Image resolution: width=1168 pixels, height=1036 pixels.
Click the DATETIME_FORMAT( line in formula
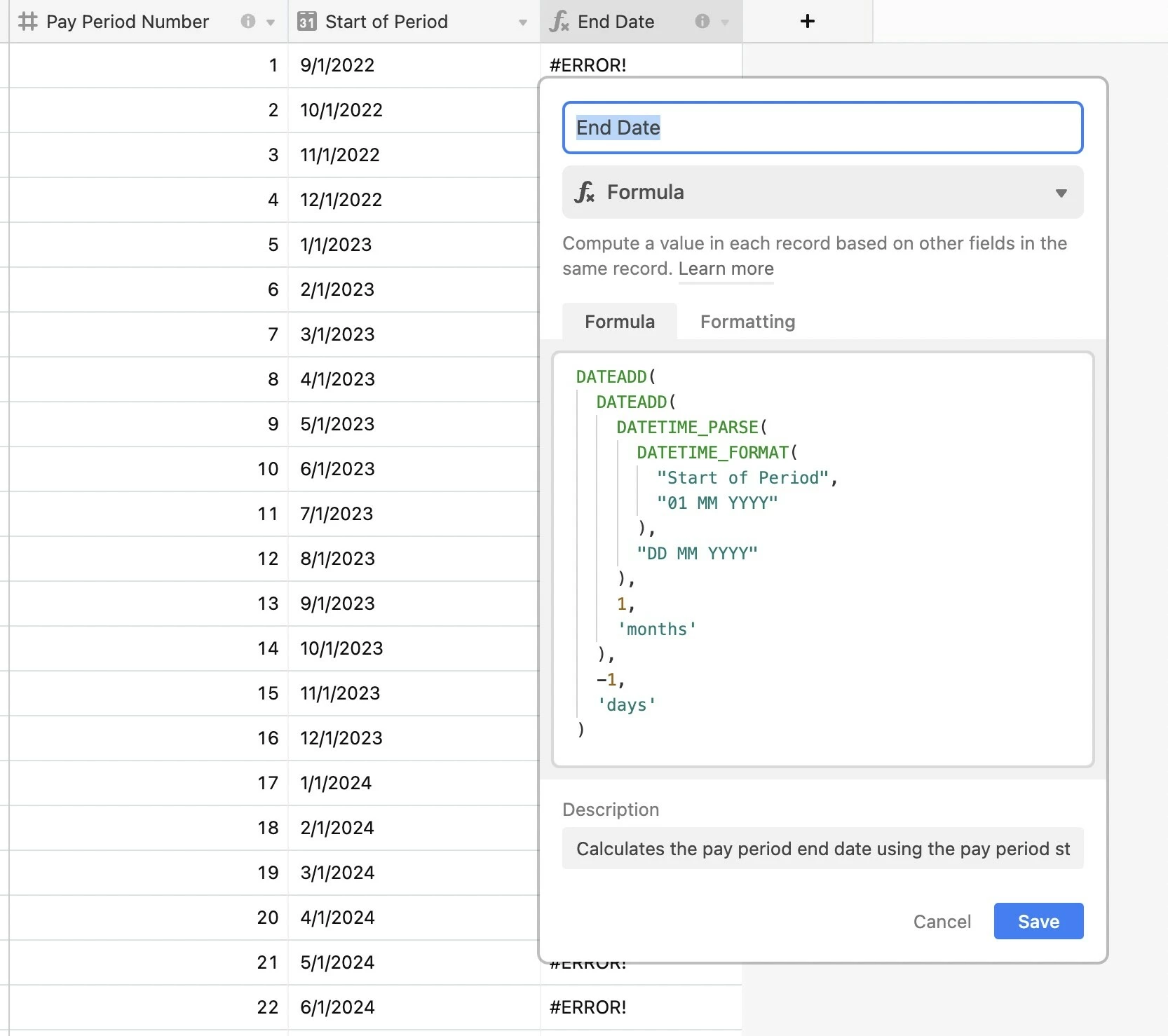[x=717, y=453]
